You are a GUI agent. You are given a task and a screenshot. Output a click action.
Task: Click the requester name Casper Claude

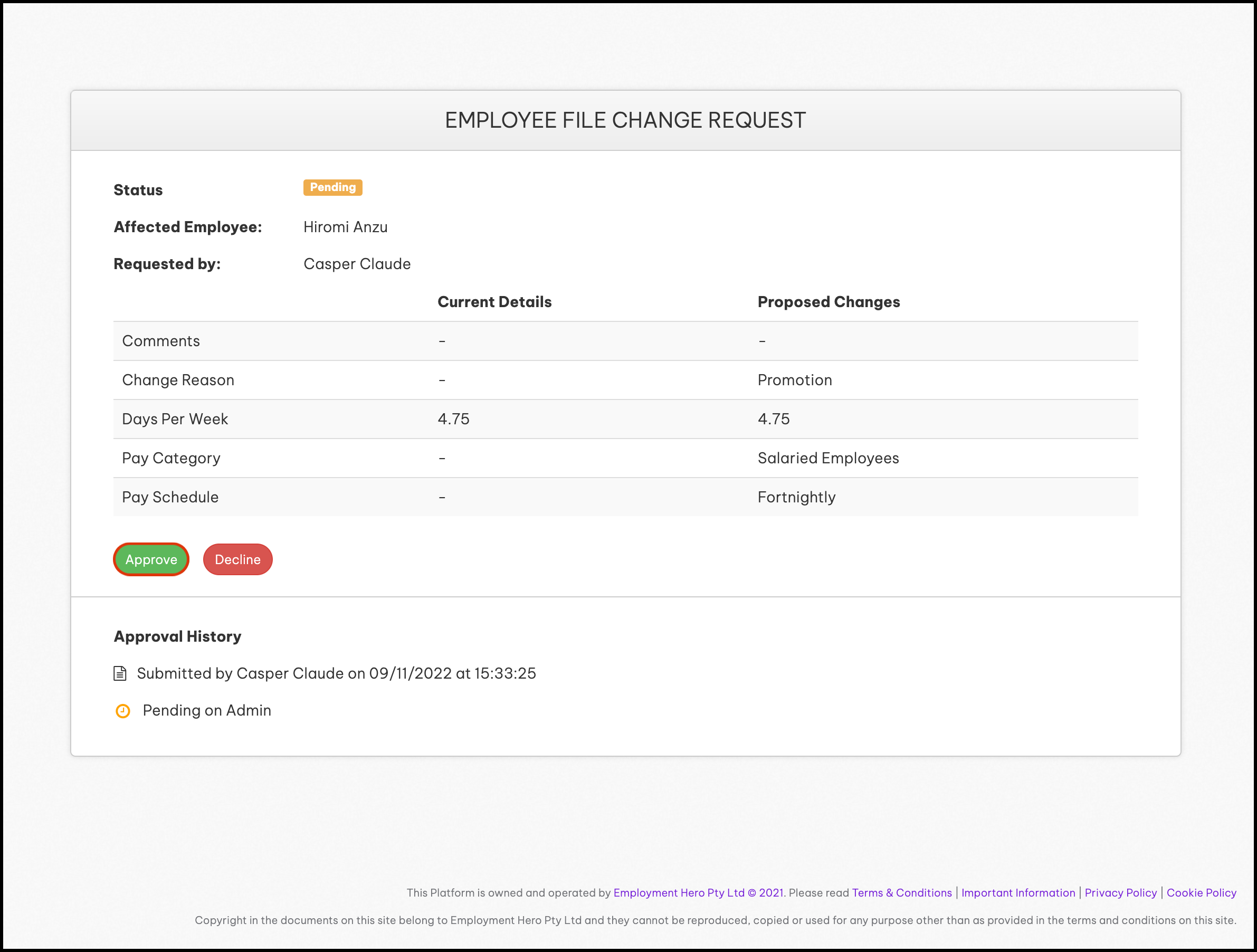point(357,264)
